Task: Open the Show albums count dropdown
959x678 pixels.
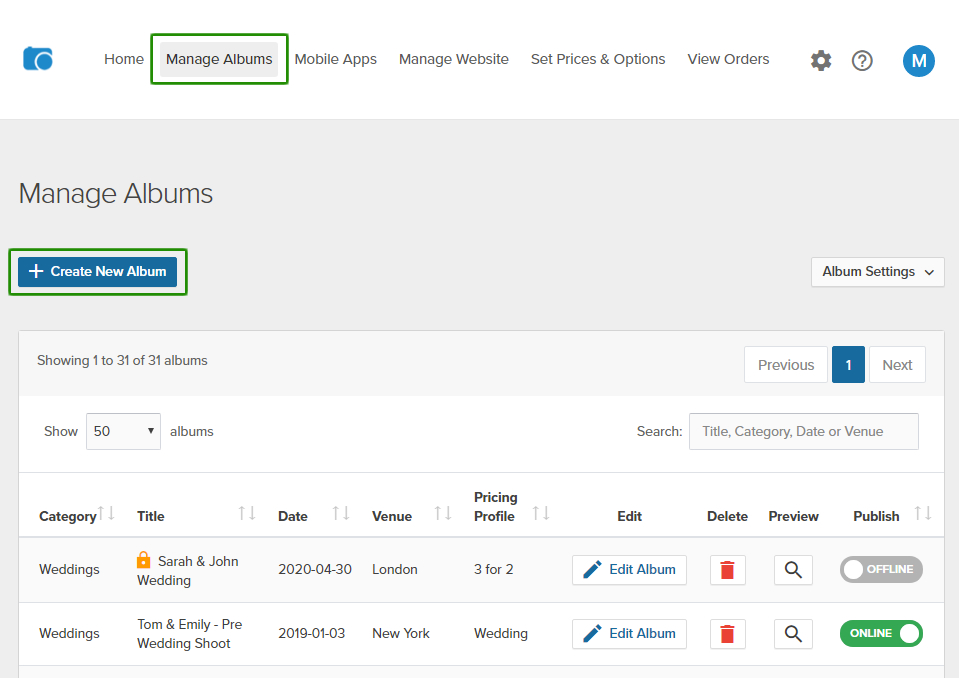Action: pos(123,432)
